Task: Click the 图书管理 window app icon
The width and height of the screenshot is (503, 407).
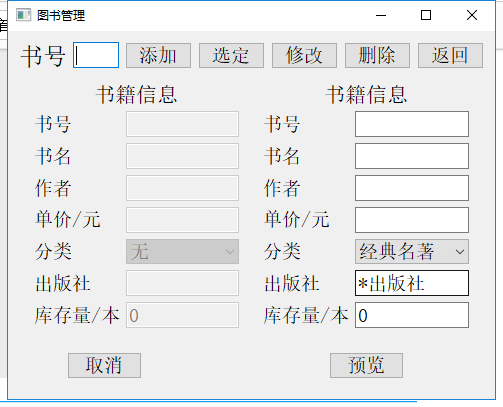Action: click(23, 15)
